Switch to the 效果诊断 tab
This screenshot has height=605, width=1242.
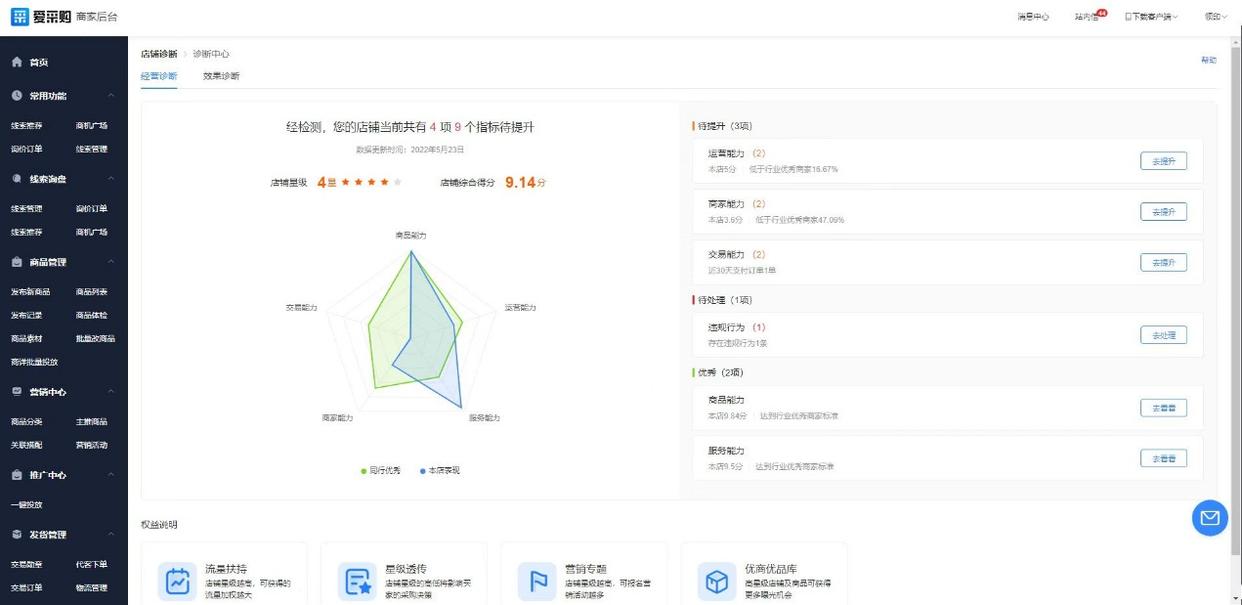coord(221,76)
